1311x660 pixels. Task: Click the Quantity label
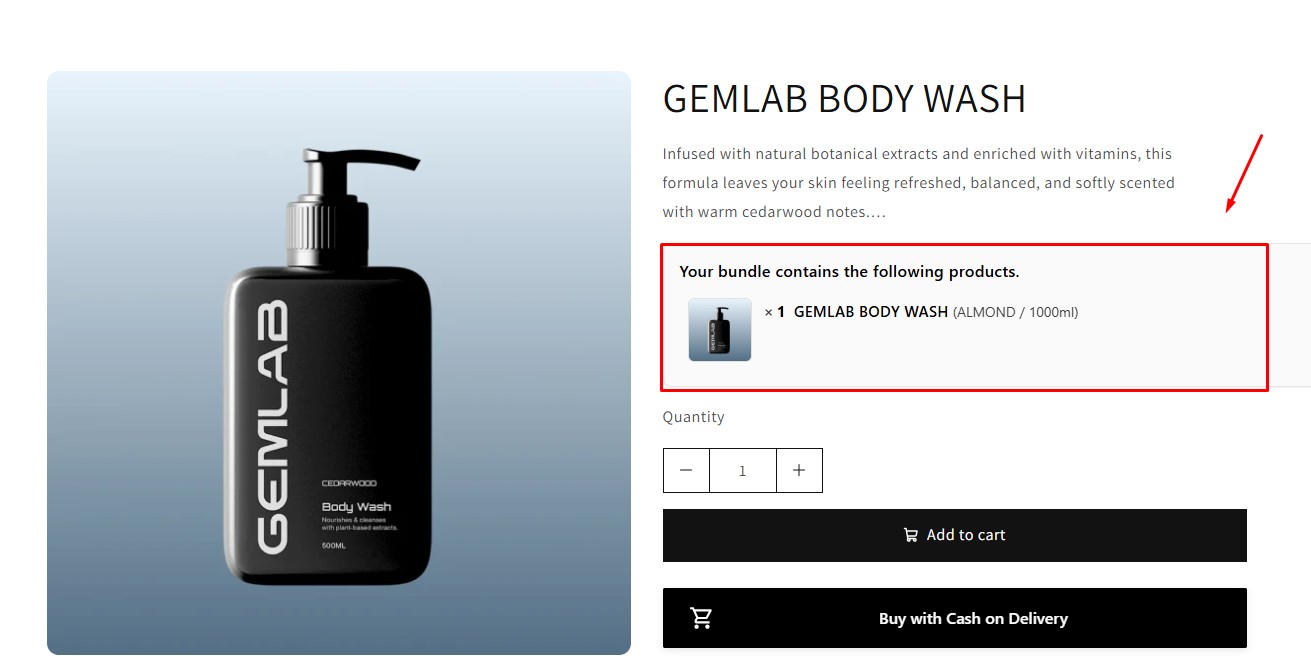coord(694,417)
